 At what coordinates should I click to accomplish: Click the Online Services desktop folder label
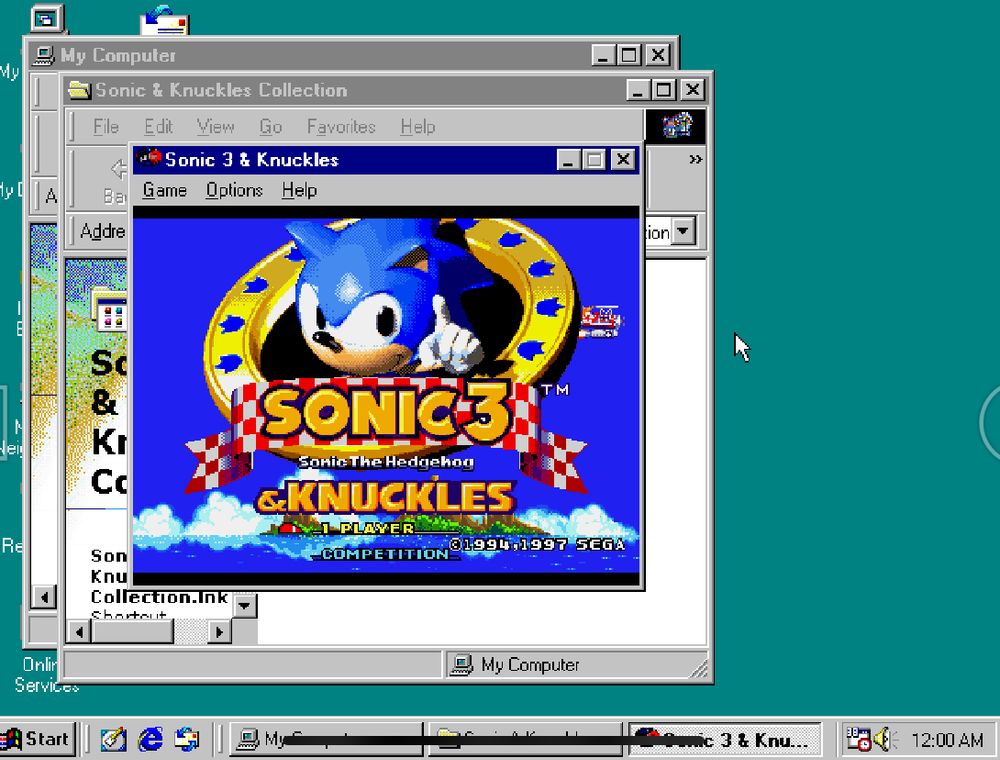coord(46,675)
